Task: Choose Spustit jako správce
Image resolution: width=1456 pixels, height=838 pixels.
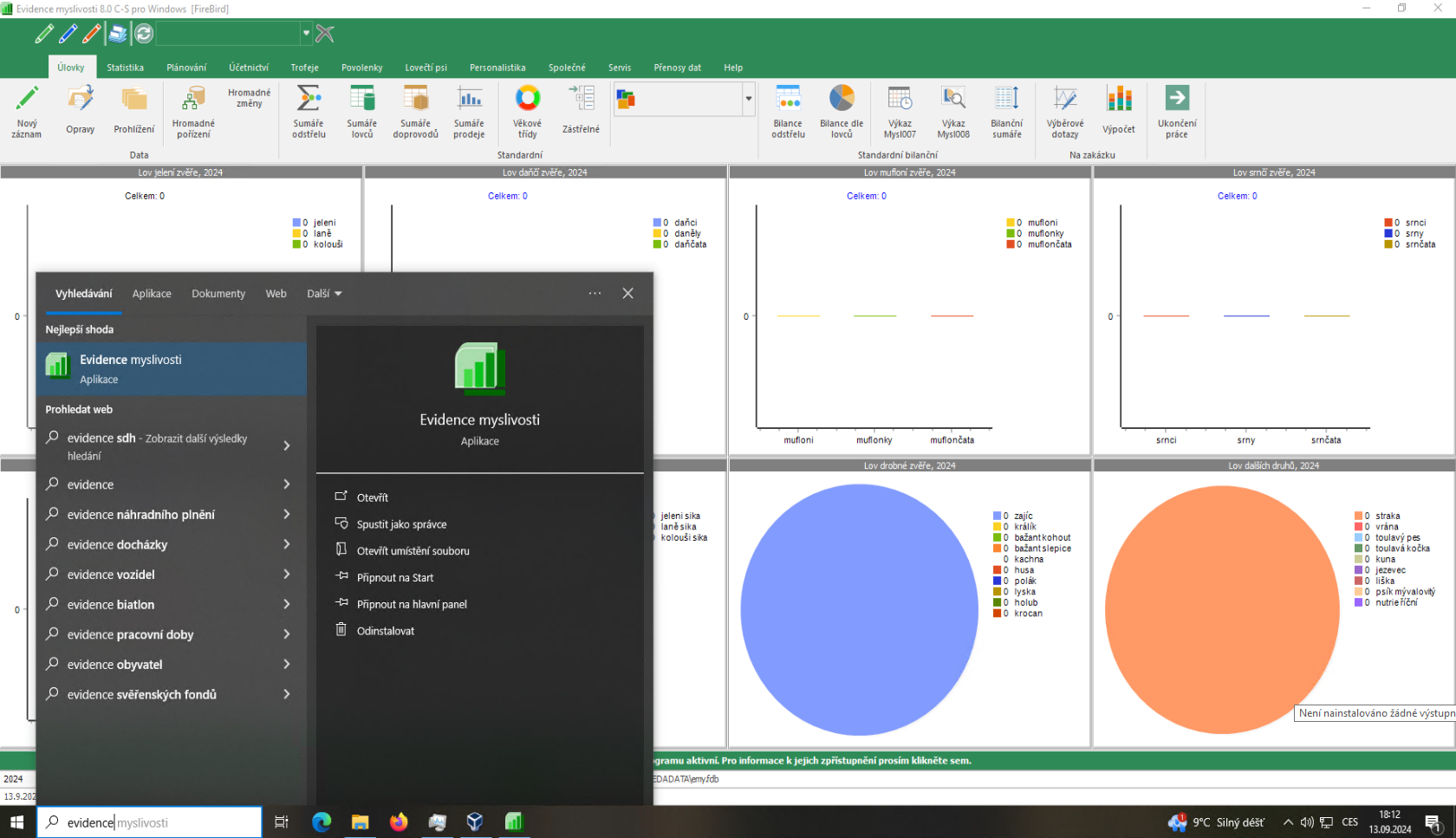Action: (x=402, y=524)
